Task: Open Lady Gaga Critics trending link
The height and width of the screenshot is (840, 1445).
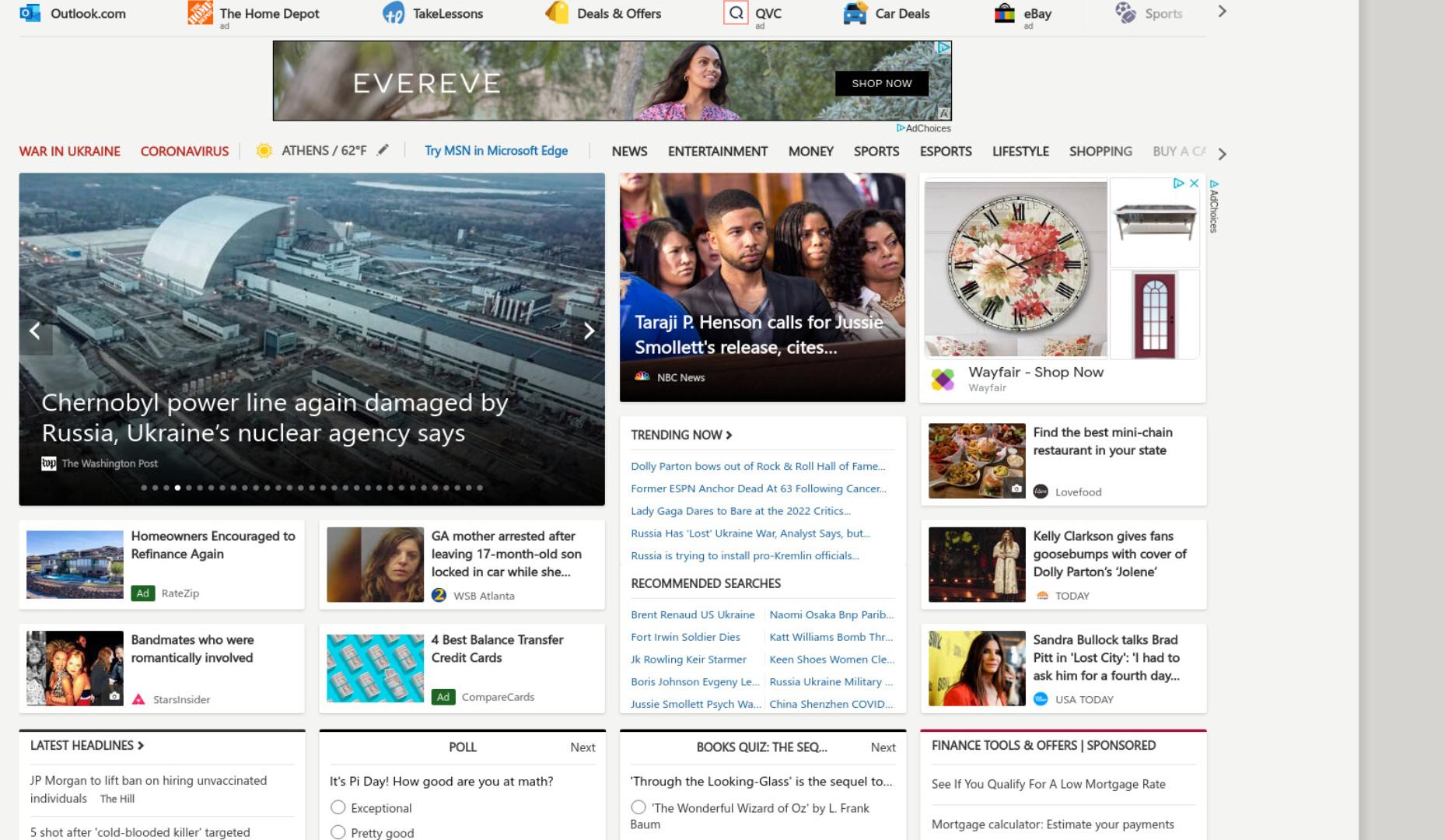Action: coord(740,511)
